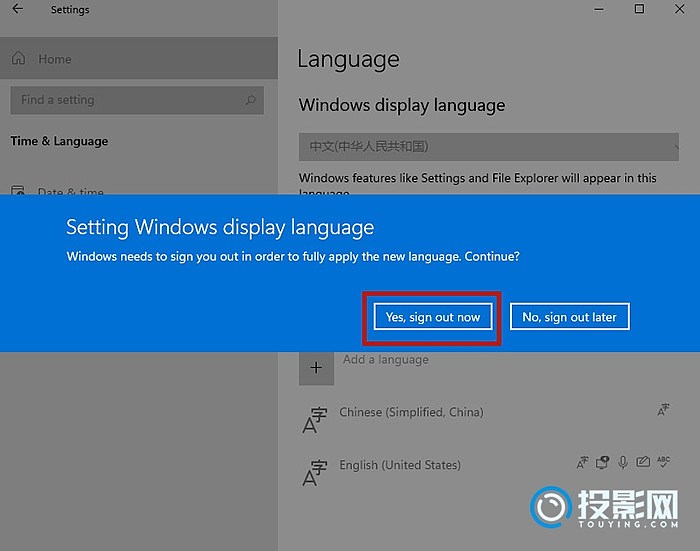Click the Add a language plus icon
The height and width of the screenshot is (551, 700).
tap(316, 367)
